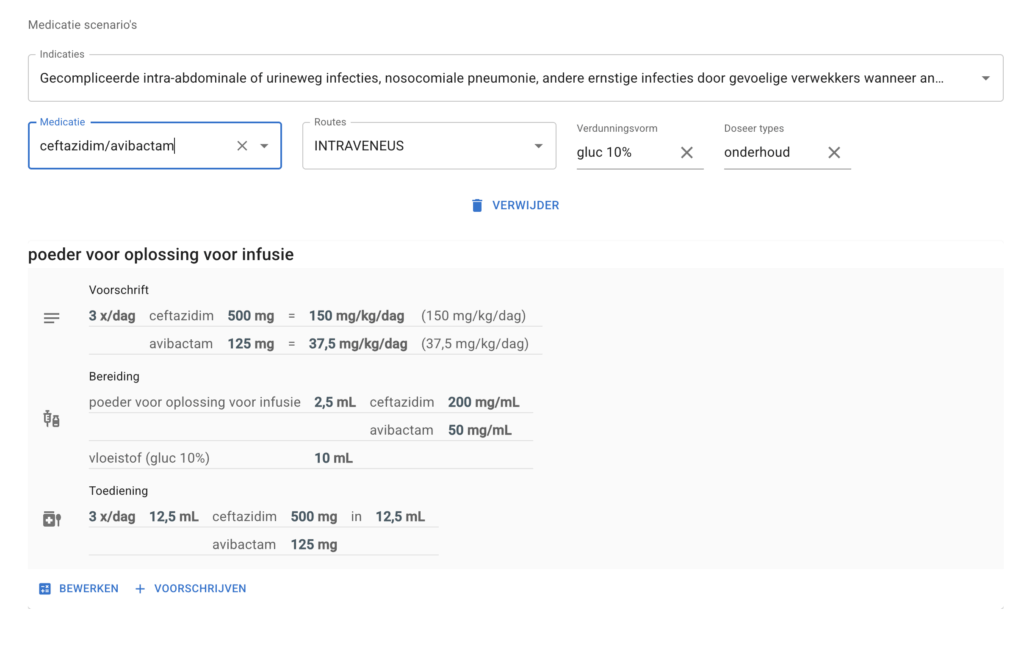Click the VERWIJDER button label
1024x649 pixels.
pos(526,205)
